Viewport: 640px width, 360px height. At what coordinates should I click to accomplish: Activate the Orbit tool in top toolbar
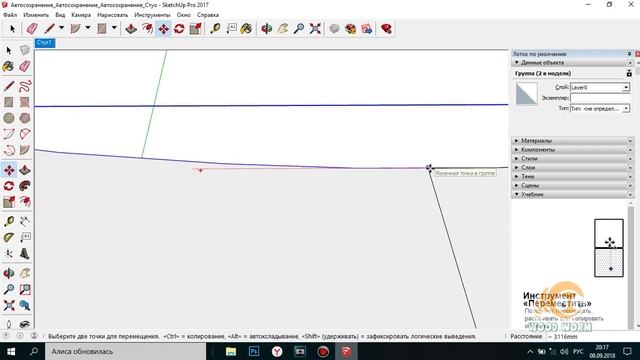click(267, 29)
